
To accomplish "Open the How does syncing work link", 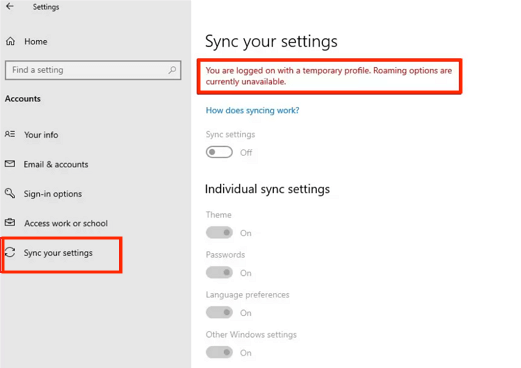I will [x=252, y=110].
